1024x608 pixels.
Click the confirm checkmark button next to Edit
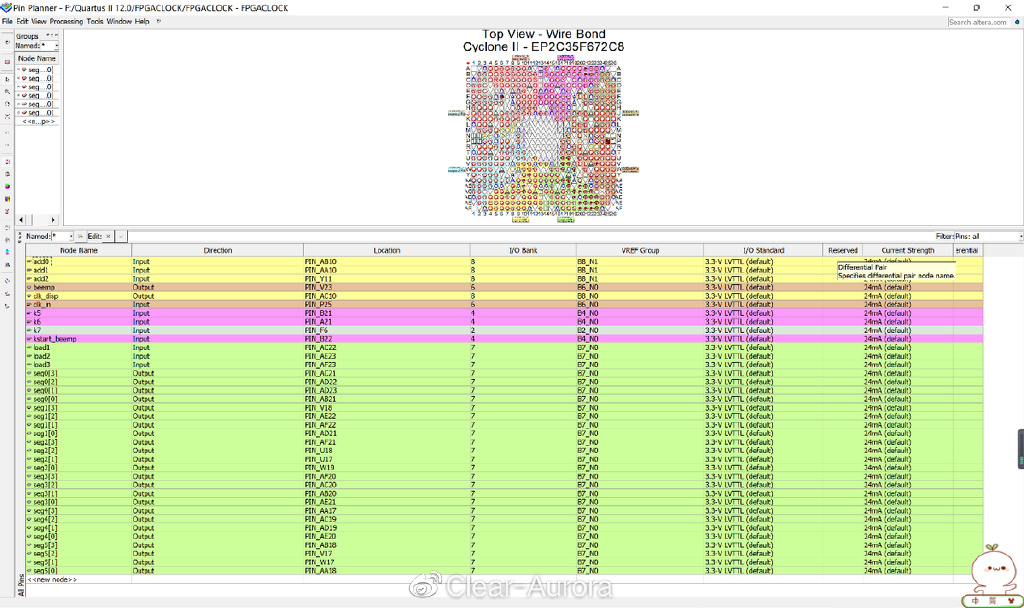coord(121,236)
